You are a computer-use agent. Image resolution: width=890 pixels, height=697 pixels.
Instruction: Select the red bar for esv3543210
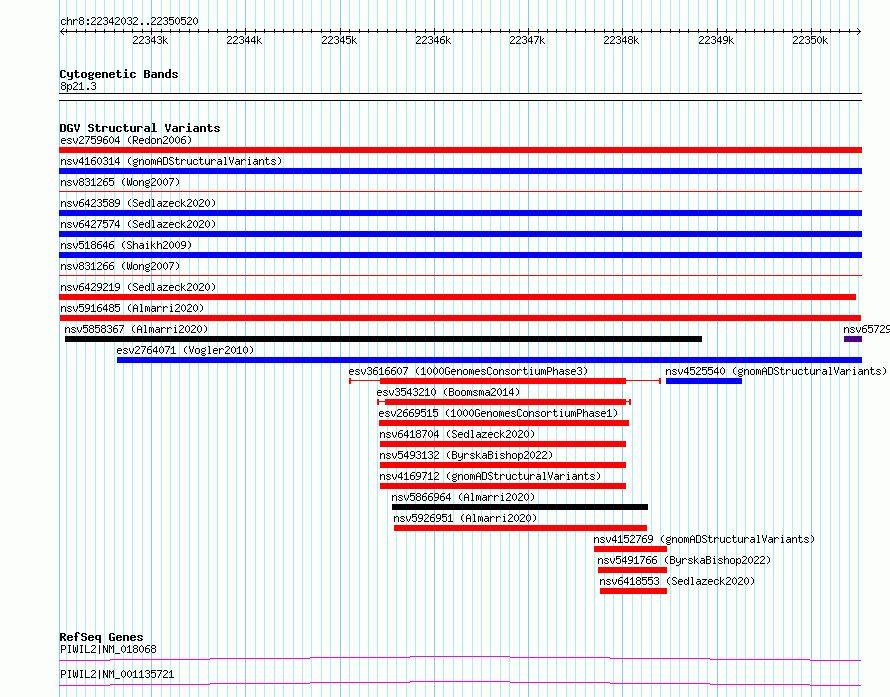pos(505,402)
